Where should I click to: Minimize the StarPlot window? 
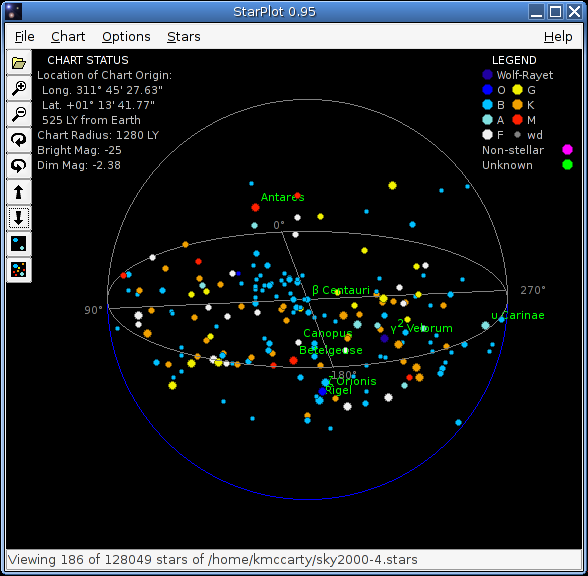tap(537, 12)
